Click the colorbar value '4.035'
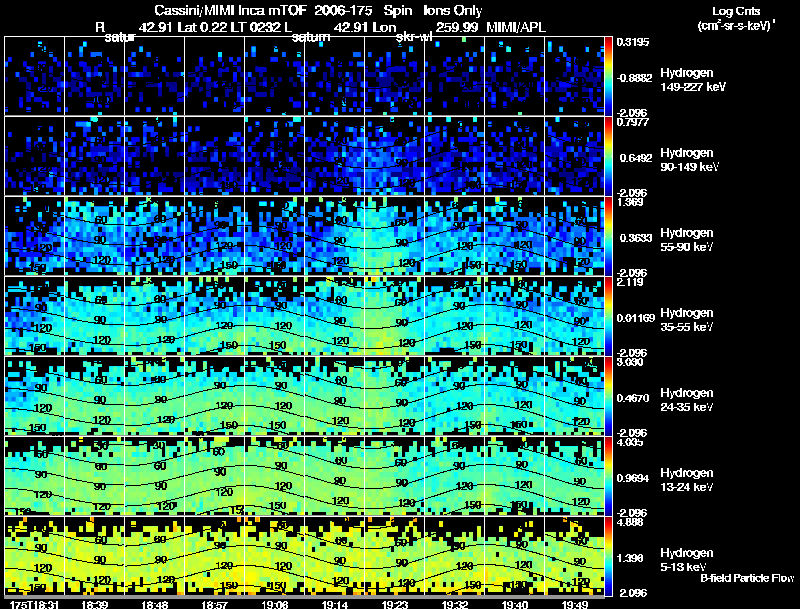The height and width of the screenshot is (609, 800). click(630, 443)
